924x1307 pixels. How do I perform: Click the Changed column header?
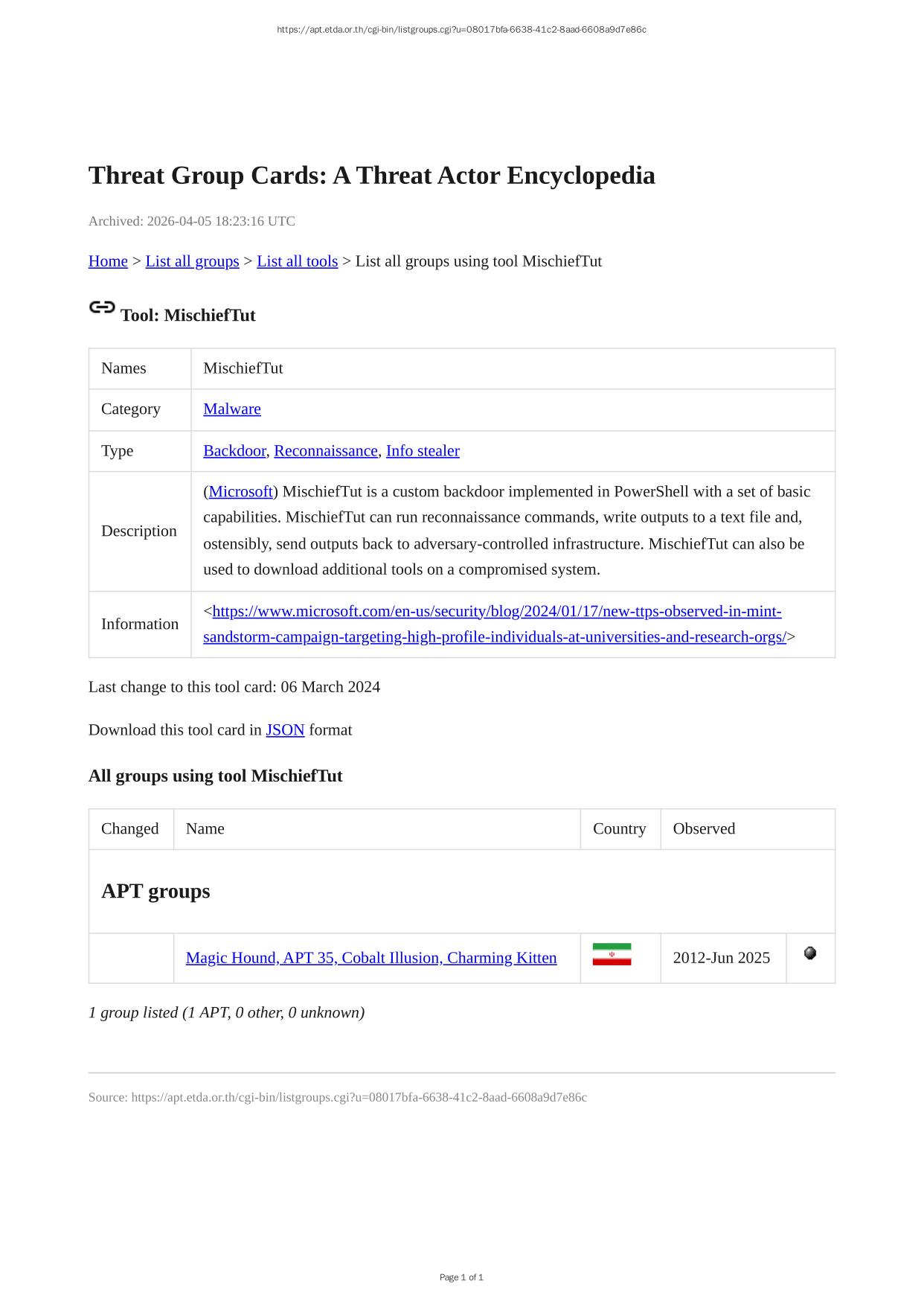[x=130, y=829]
